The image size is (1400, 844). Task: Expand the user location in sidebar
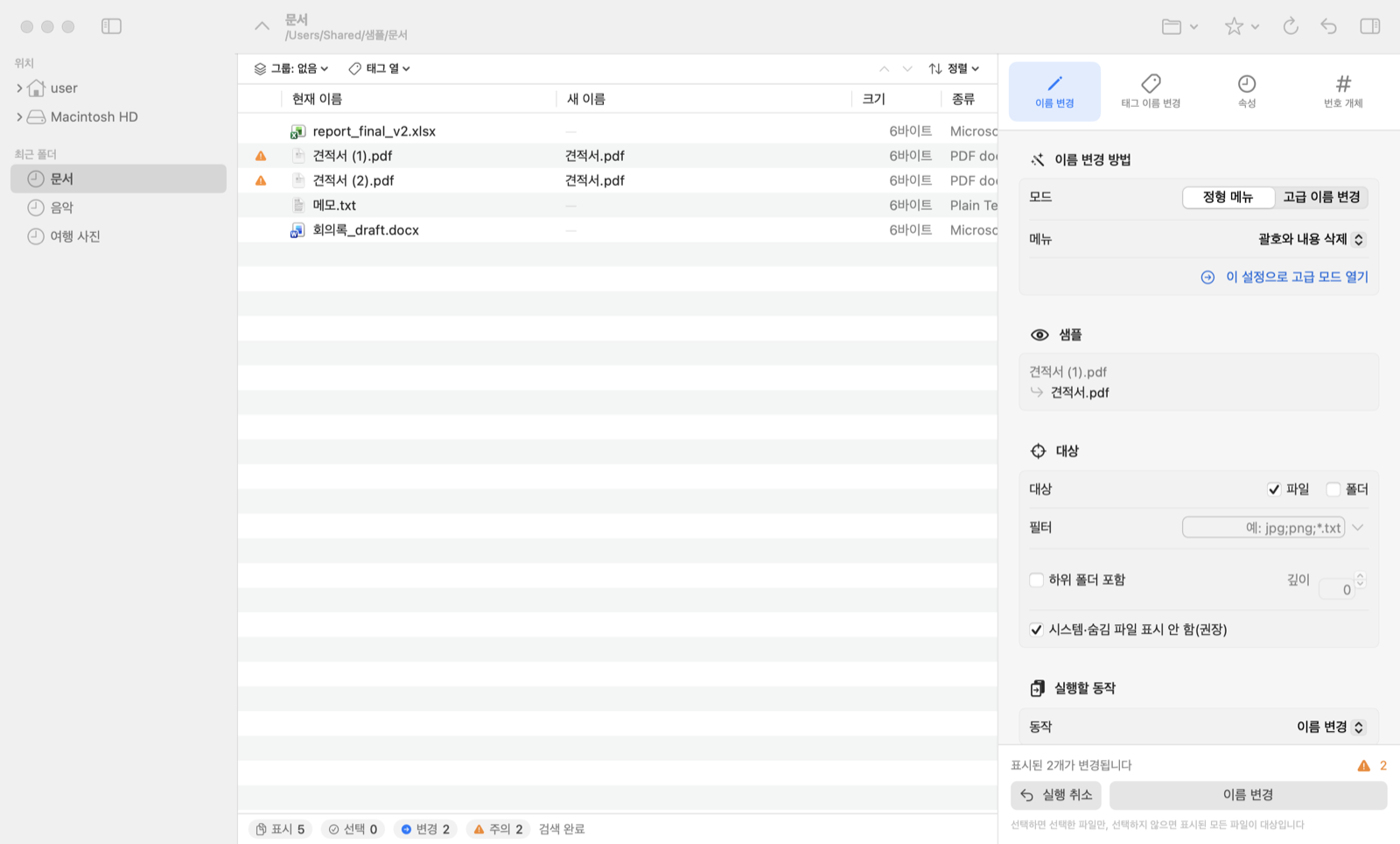tap(19, 88)
